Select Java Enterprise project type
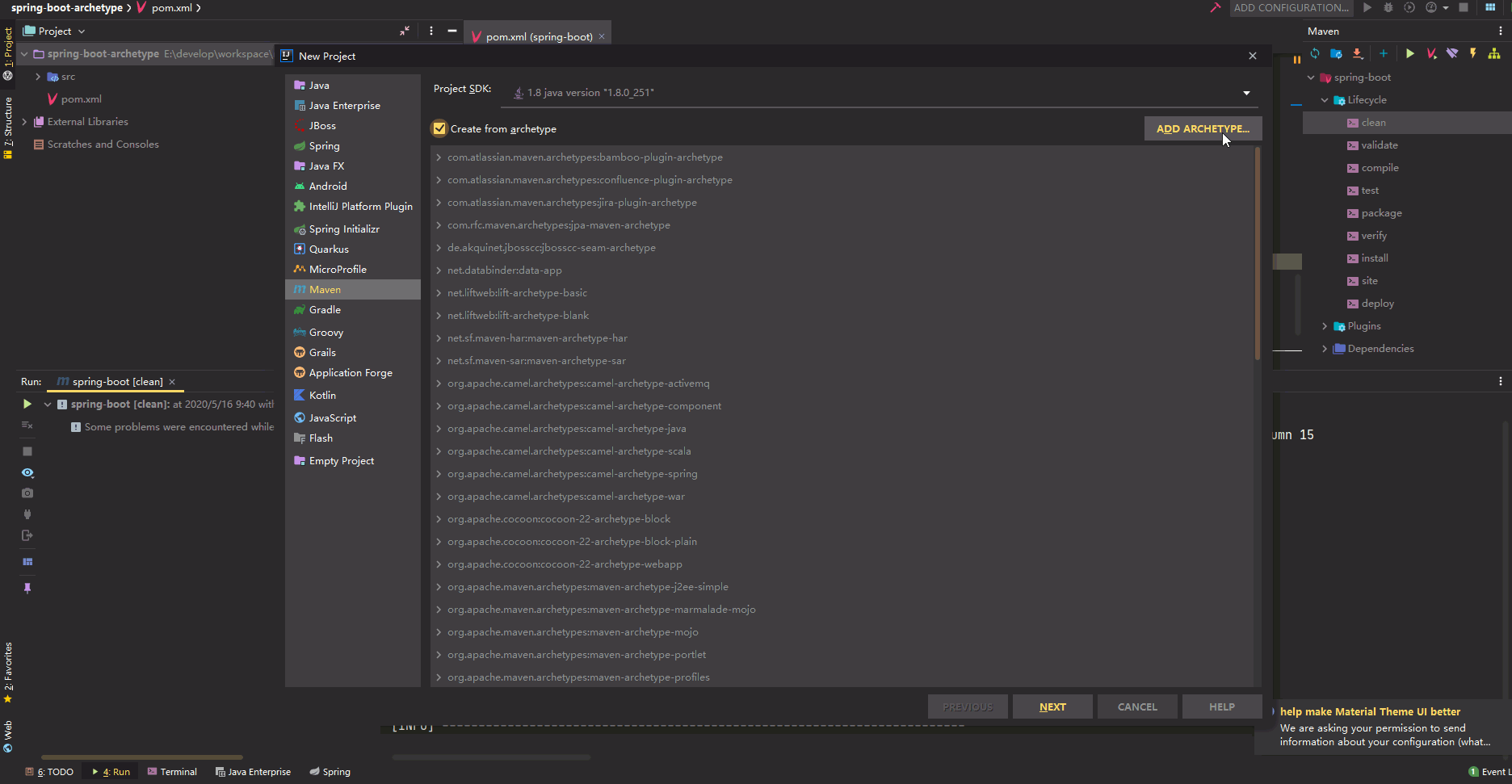This screenshot has height=784, width=1512. pyautogui.click(x=353, y=106)
